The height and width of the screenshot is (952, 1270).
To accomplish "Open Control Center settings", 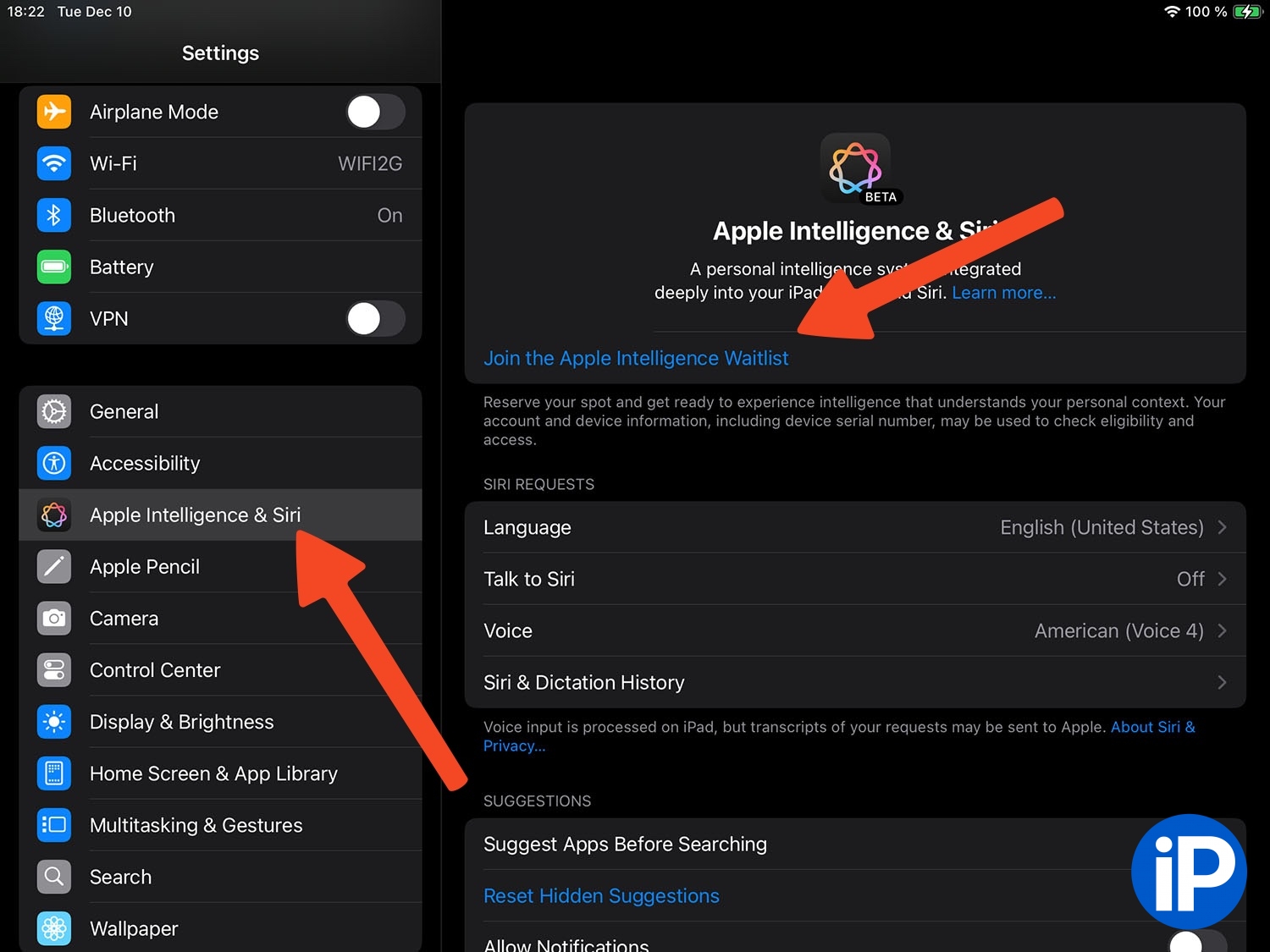I will click(220, 669).
